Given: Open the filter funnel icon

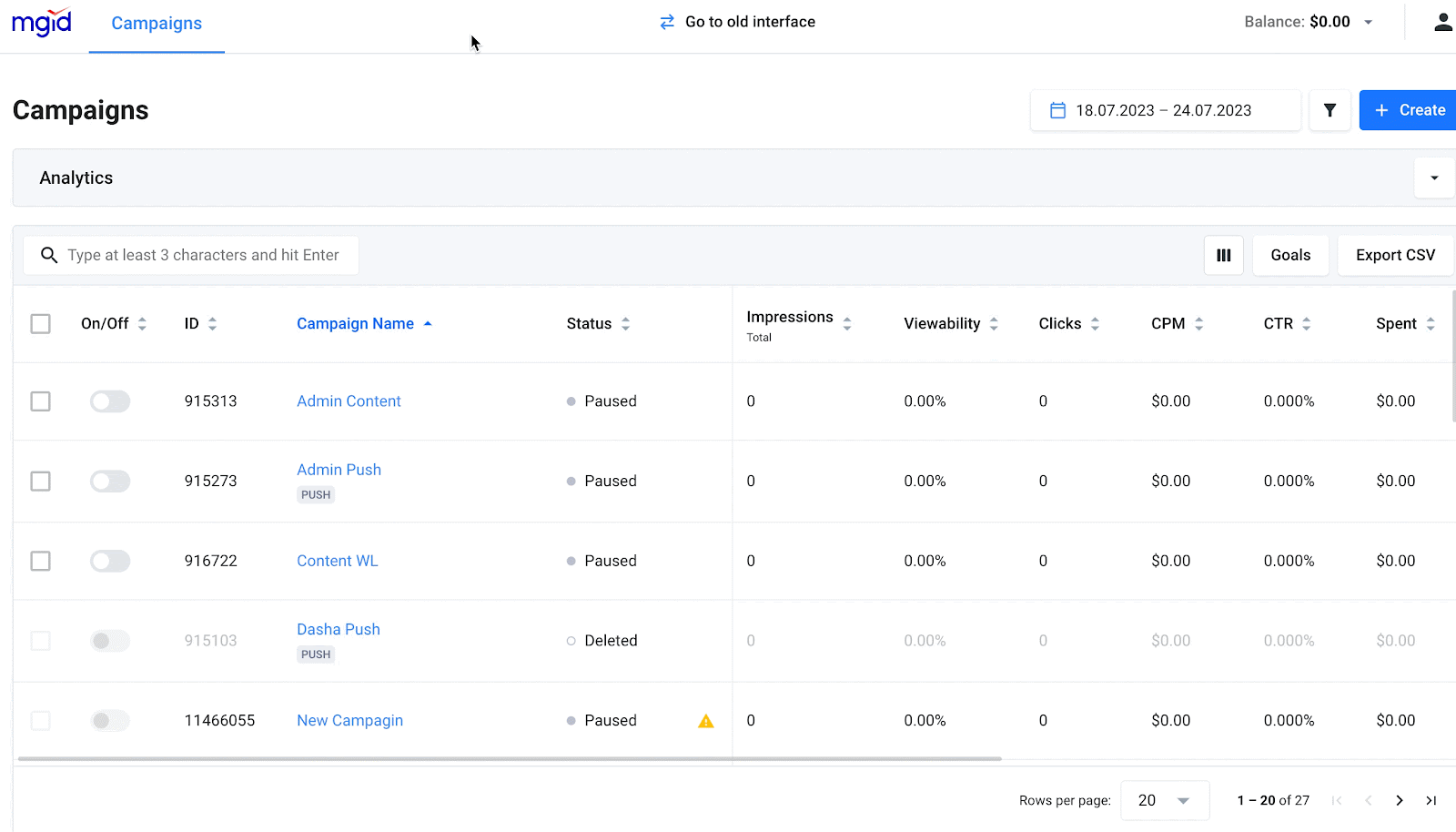Looking at the screenshot, I should pyautogui.click(x=1330, y=109).
